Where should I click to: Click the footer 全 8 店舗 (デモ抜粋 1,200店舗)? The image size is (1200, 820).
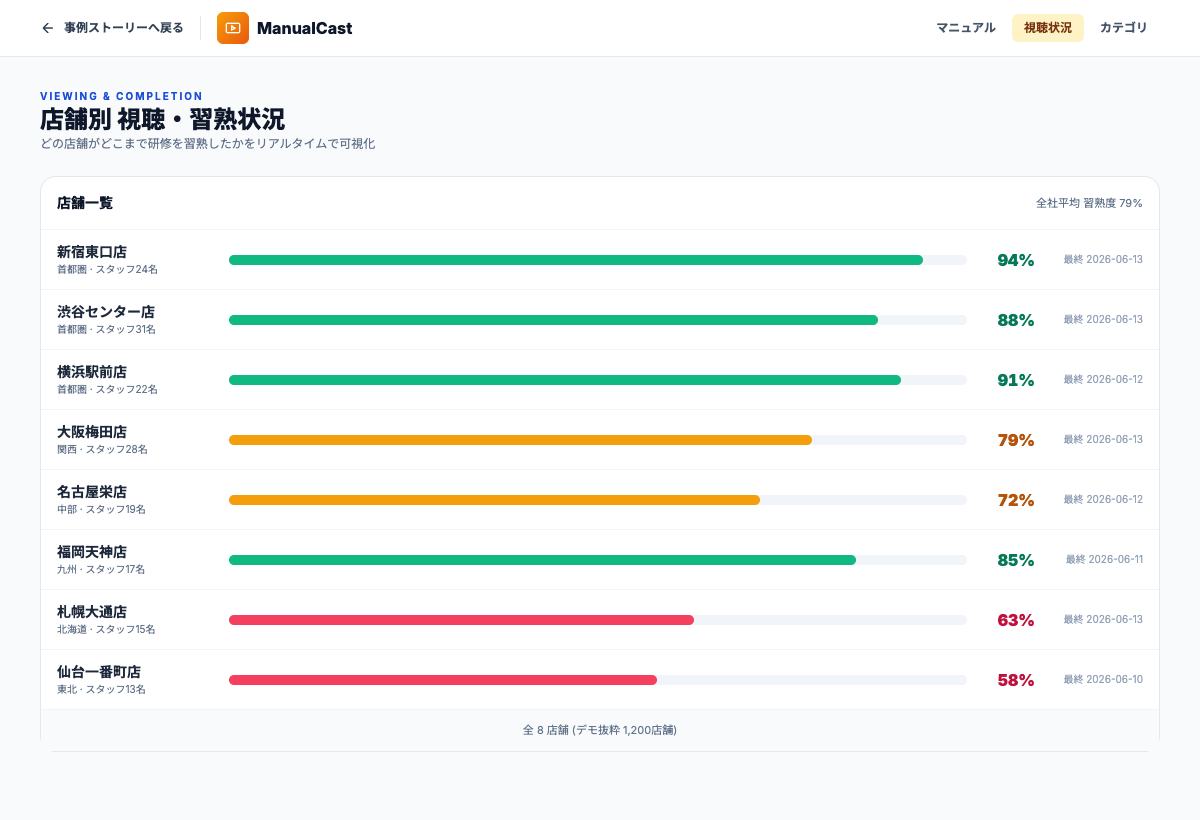[600, 730]
